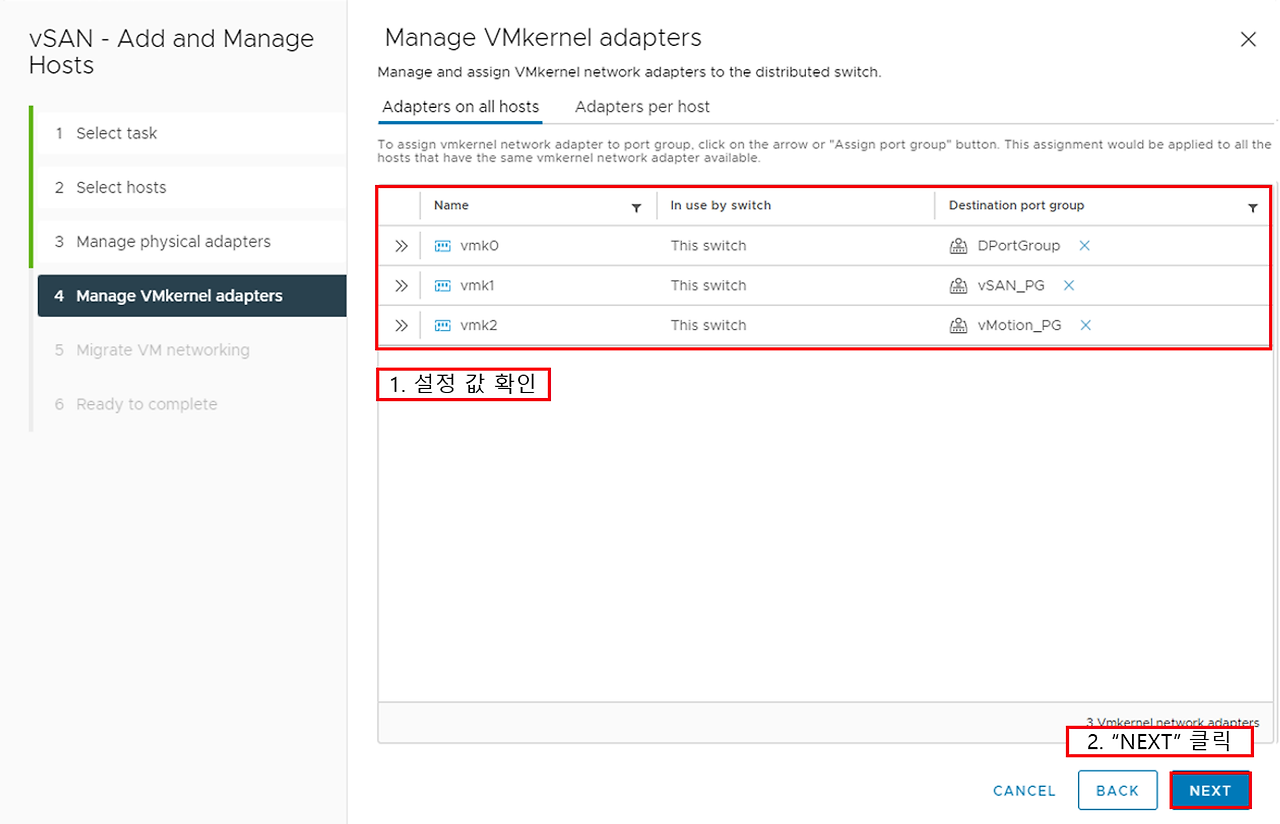Click "This switch" in vmk2 row
Viewport: 1280px width, 824px height.
tap(708, 326)
